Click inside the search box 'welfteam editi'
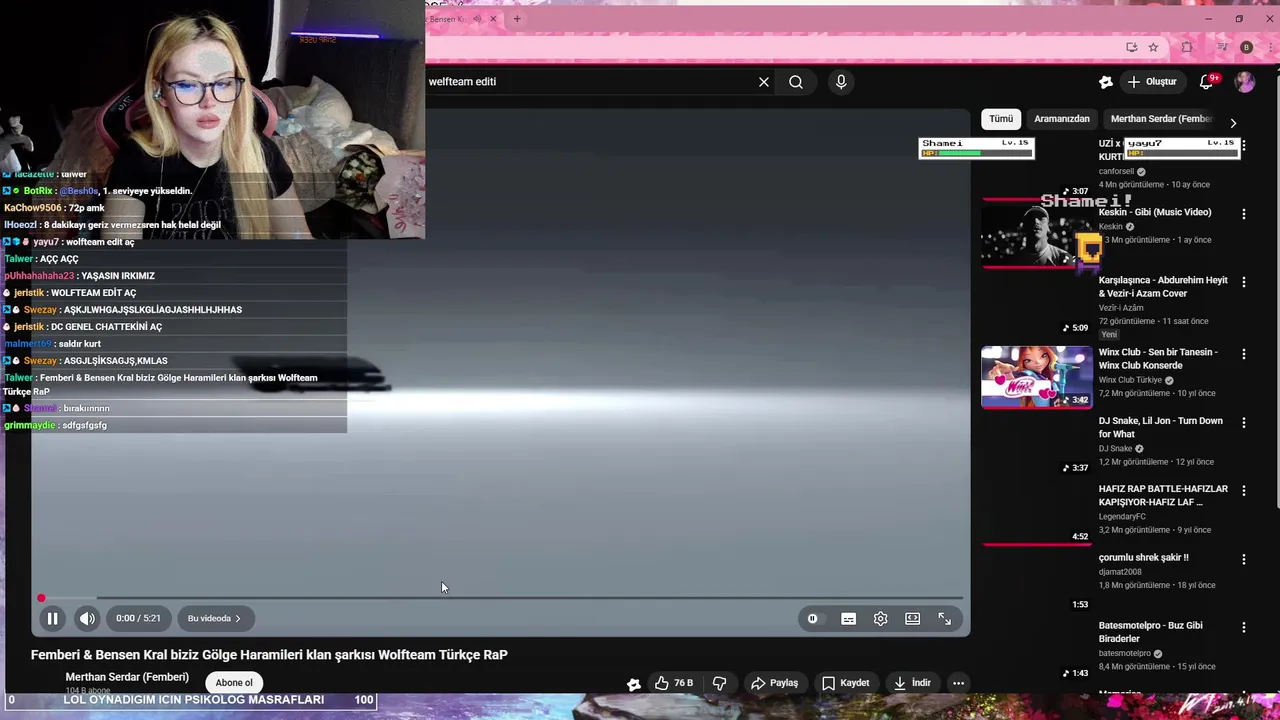Viewport: 1280px width, 720px height. tap(590, 82)
